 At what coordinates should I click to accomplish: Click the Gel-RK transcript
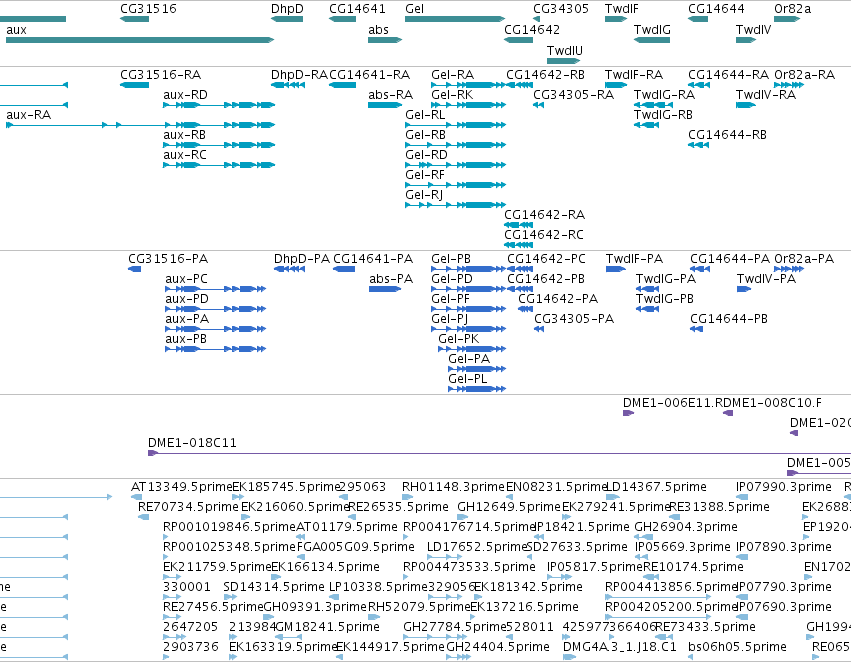[x=468, y=105]
